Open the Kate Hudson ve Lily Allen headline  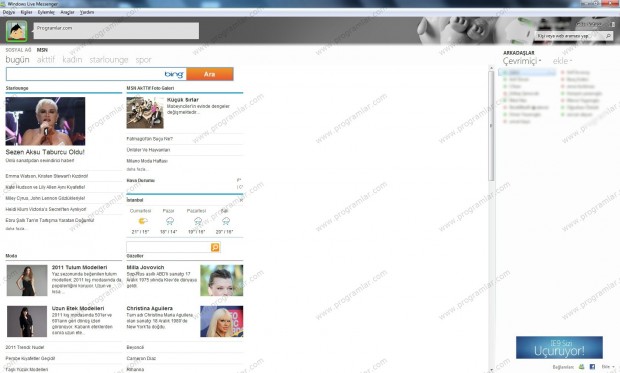[45, 187]
